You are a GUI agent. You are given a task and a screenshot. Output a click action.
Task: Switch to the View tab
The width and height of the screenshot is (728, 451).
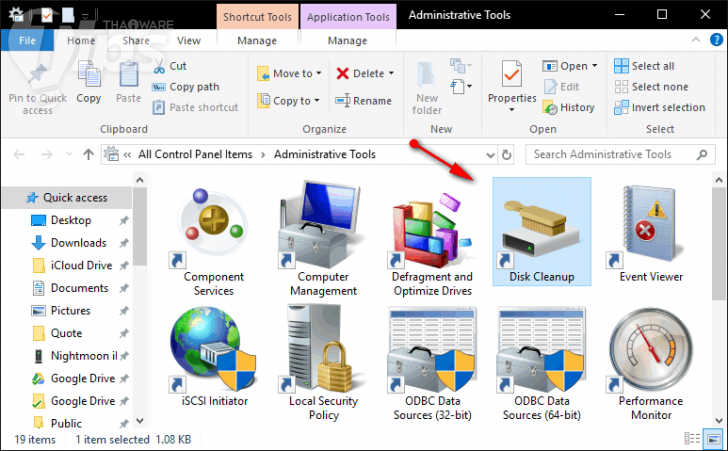pos(188,40)
